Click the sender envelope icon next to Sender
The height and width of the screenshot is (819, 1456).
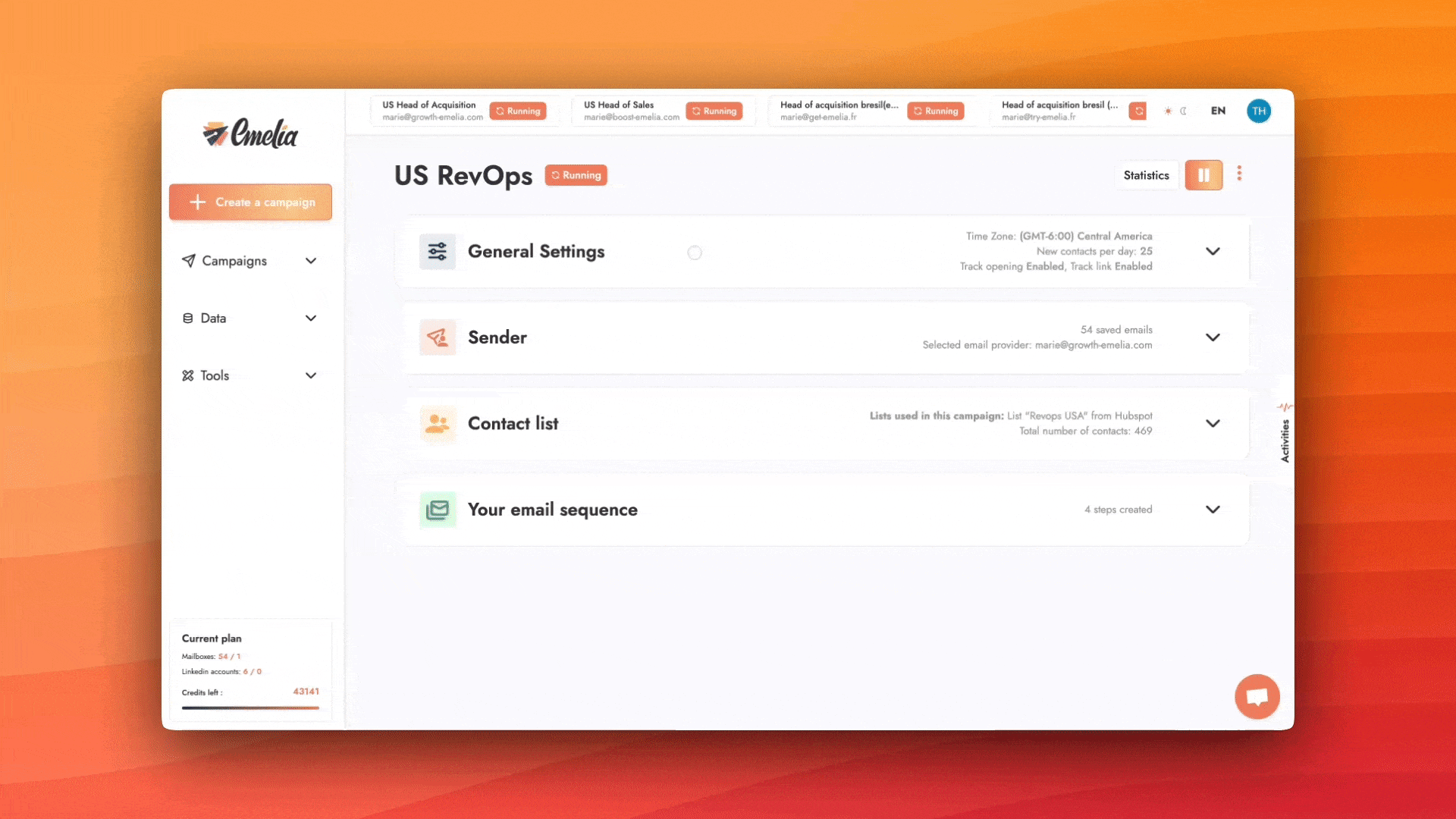437,337
